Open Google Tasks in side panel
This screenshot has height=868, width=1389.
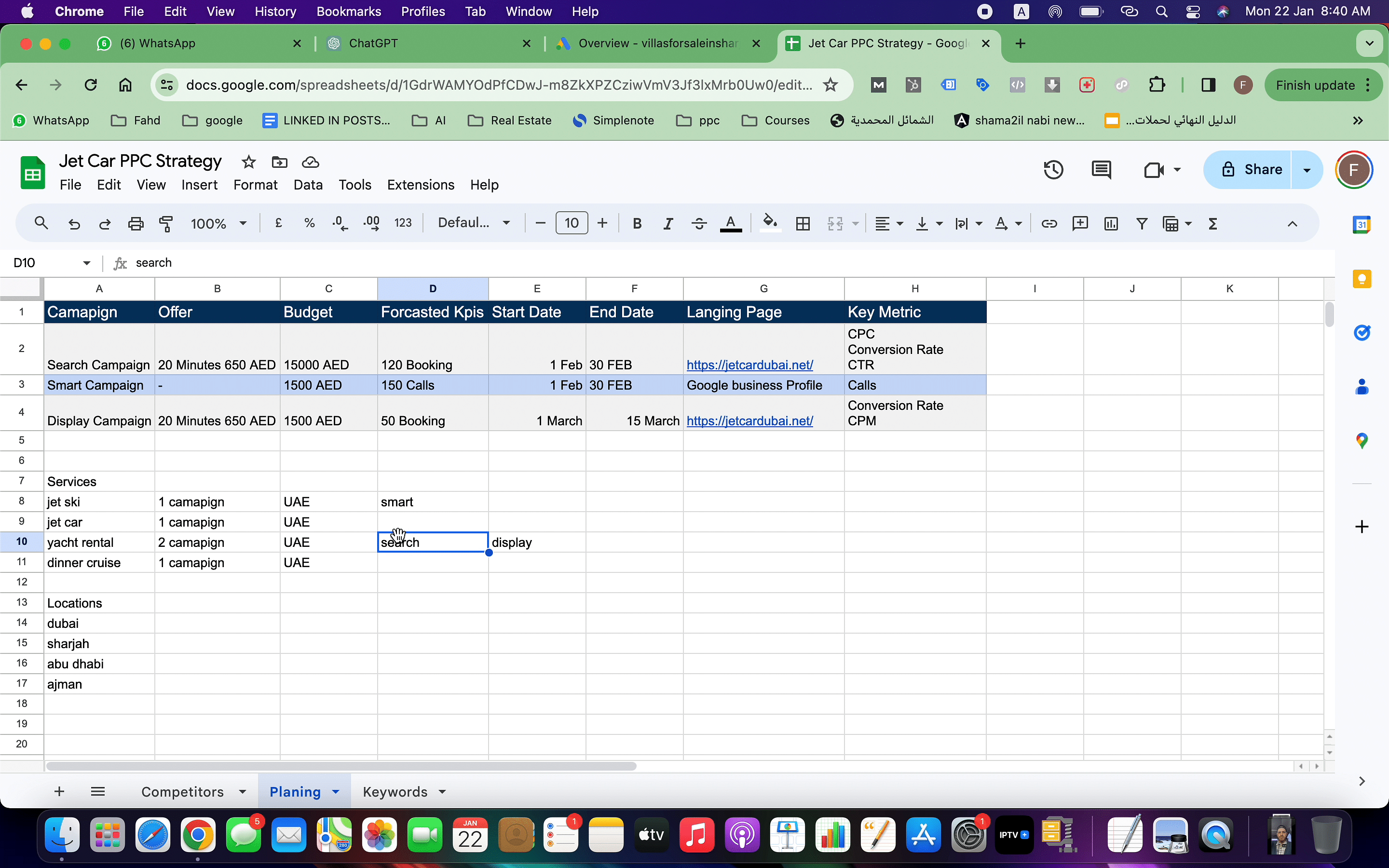(x=1362, y=332)
